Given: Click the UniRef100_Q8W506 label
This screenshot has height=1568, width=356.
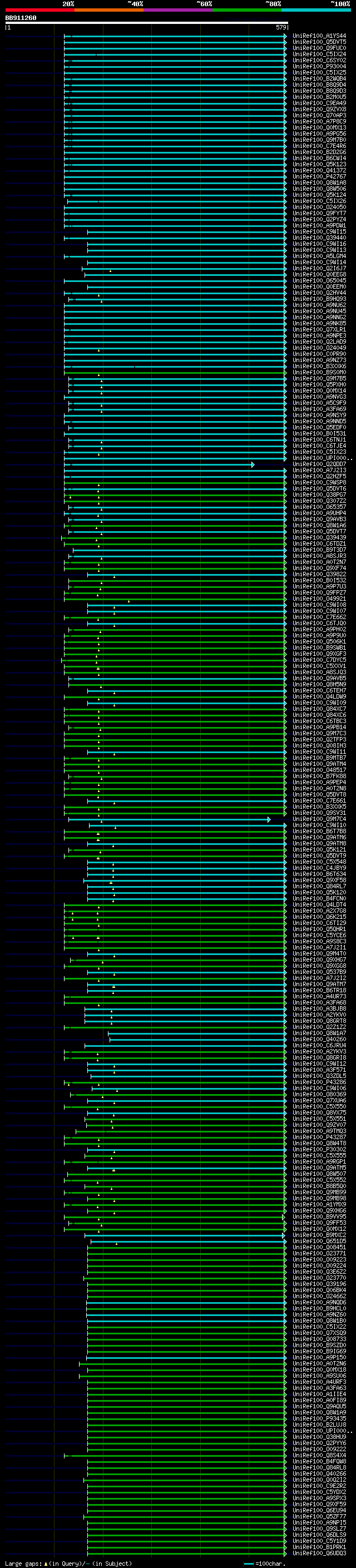Looking at the screenshot, I should click(x=319, y=189).
